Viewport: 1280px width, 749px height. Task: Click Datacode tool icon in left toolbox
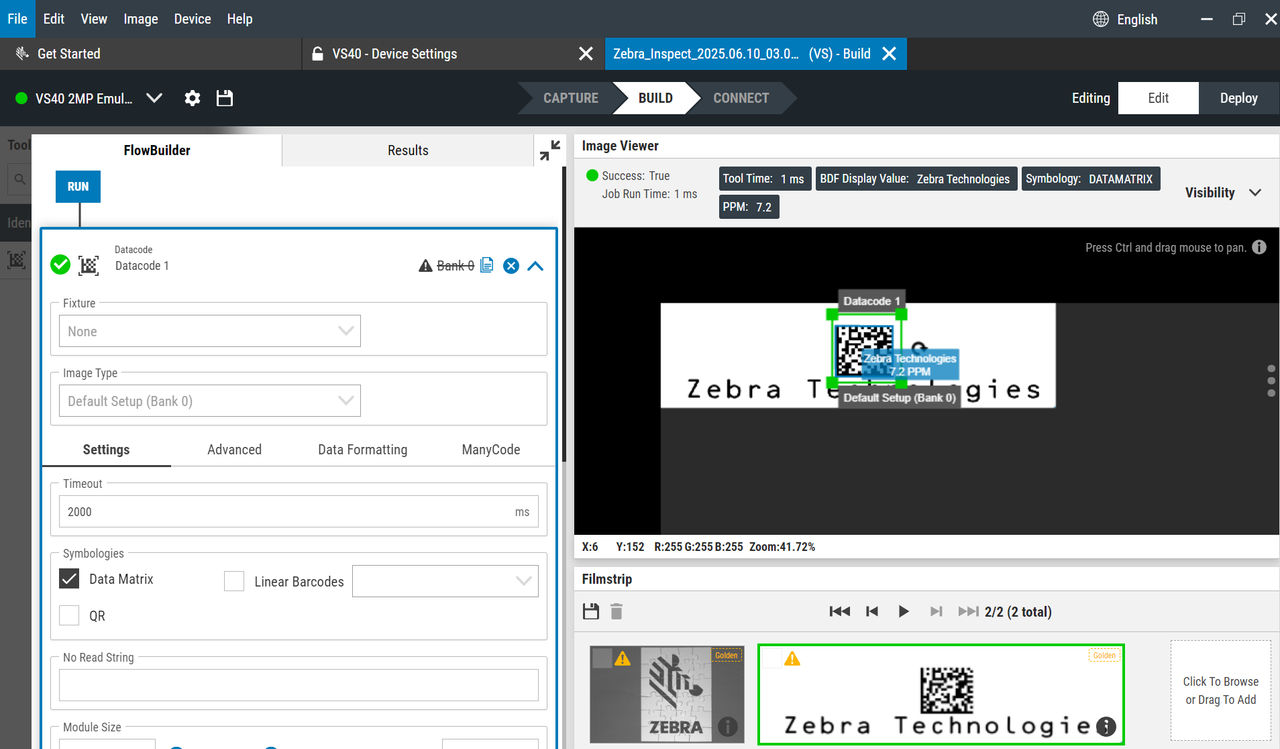pos(16,260)
